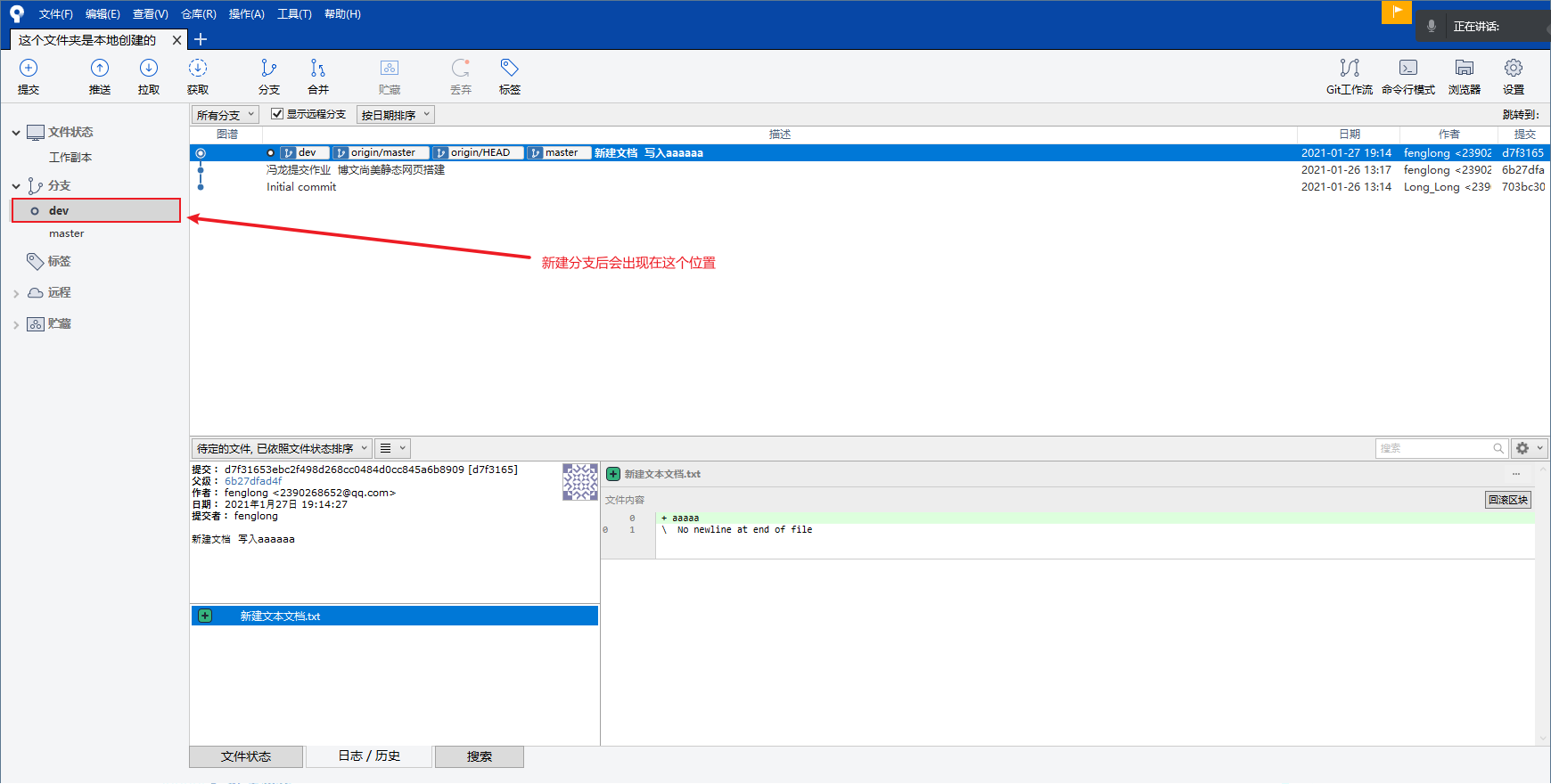Click the orange flag notification icon
This screenshot has height=784, width=1551.
click(1397, 12)
